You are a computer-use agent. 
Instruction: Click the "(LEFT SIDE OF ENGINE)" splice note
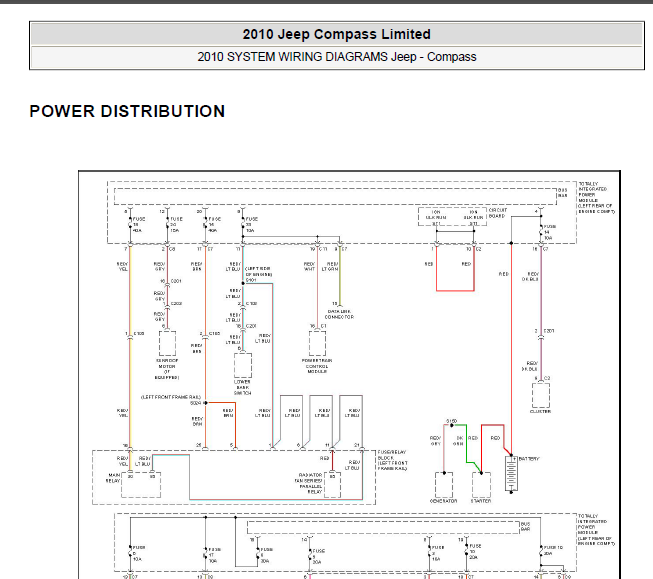[259, 272]
